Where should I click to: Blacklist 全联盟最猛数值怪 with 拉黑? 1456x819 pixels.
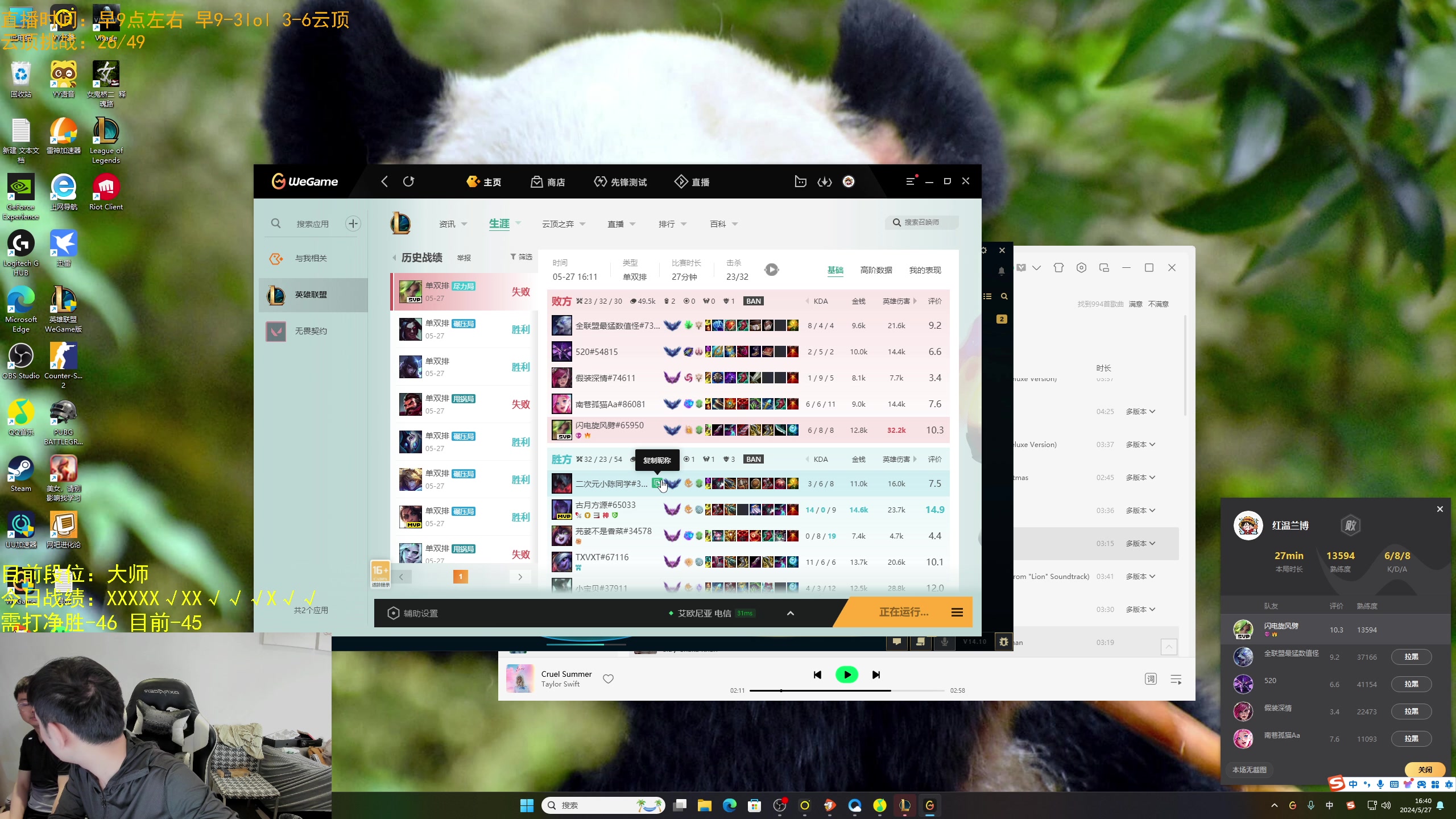(1411, 657)
